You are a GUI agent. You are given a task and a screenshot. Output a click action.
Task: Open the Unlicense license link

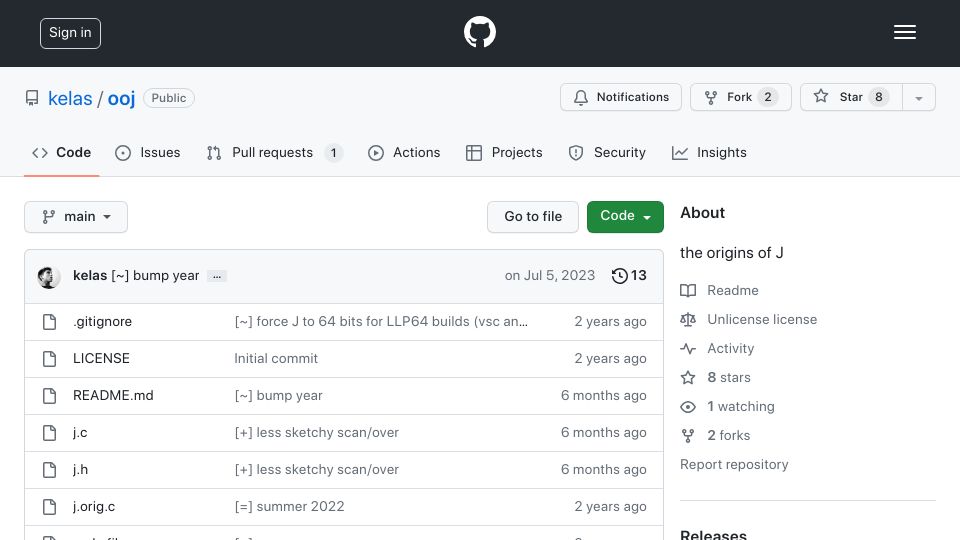point(762,320)
